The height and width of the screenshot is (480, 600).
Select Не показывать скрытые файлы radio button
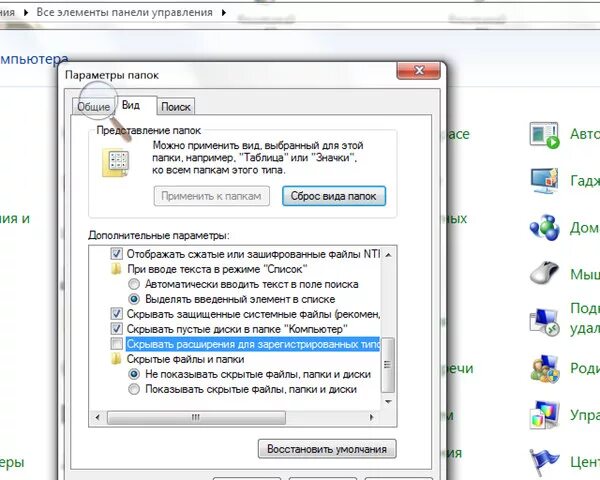(134, 374)
